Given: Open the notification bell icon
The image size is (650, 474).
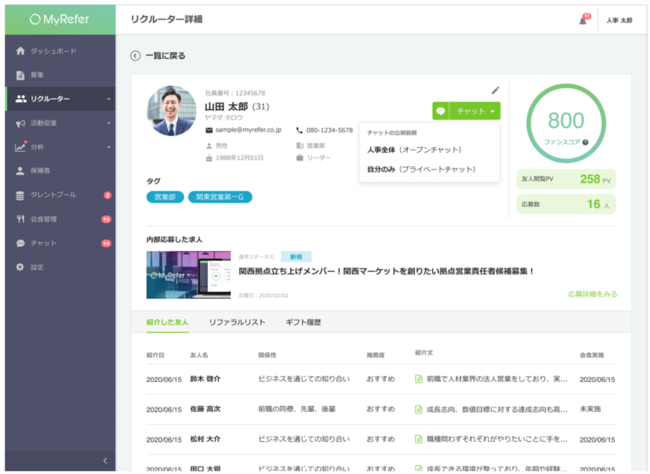Looking at the screenshot, I should tap(583, 20).
